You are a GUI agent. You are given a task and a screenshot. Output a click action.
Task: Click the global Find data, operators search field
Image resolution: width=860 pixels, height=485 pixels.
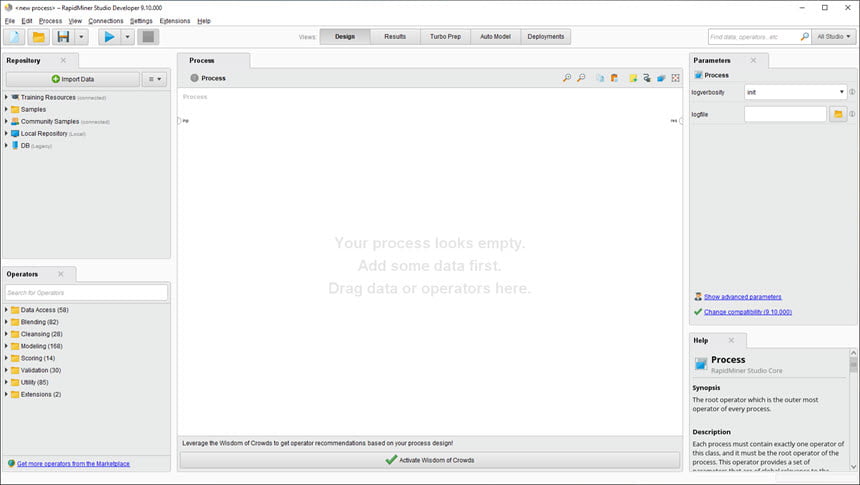coord(753,37)
